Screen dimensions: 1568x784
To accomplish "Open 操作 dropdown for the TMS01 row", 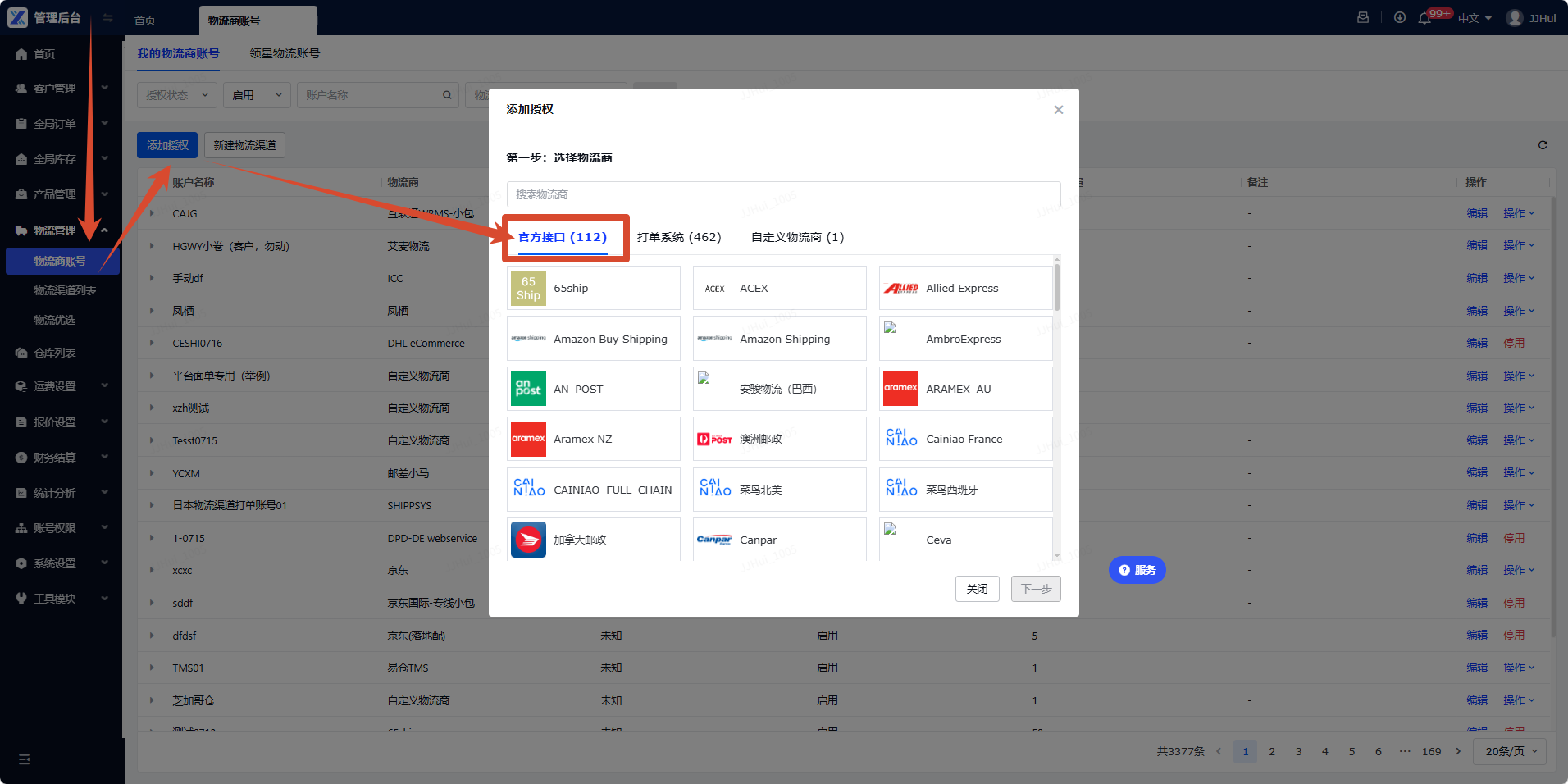I will [1519, 668].
